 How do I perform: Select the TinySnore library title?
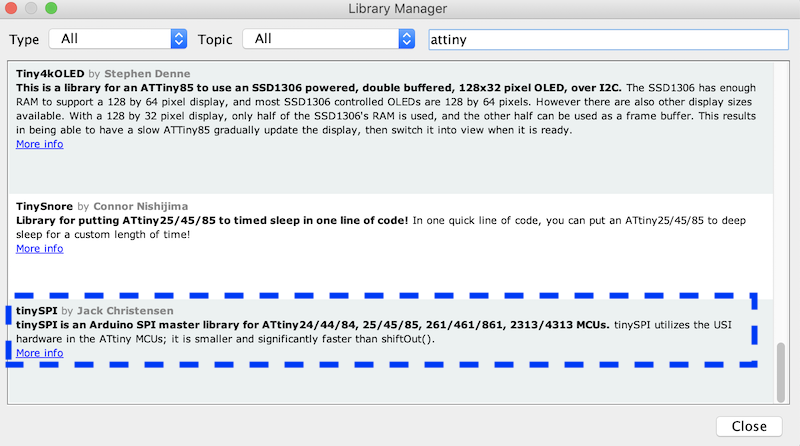pyautogui.click(x=44, y=206)
